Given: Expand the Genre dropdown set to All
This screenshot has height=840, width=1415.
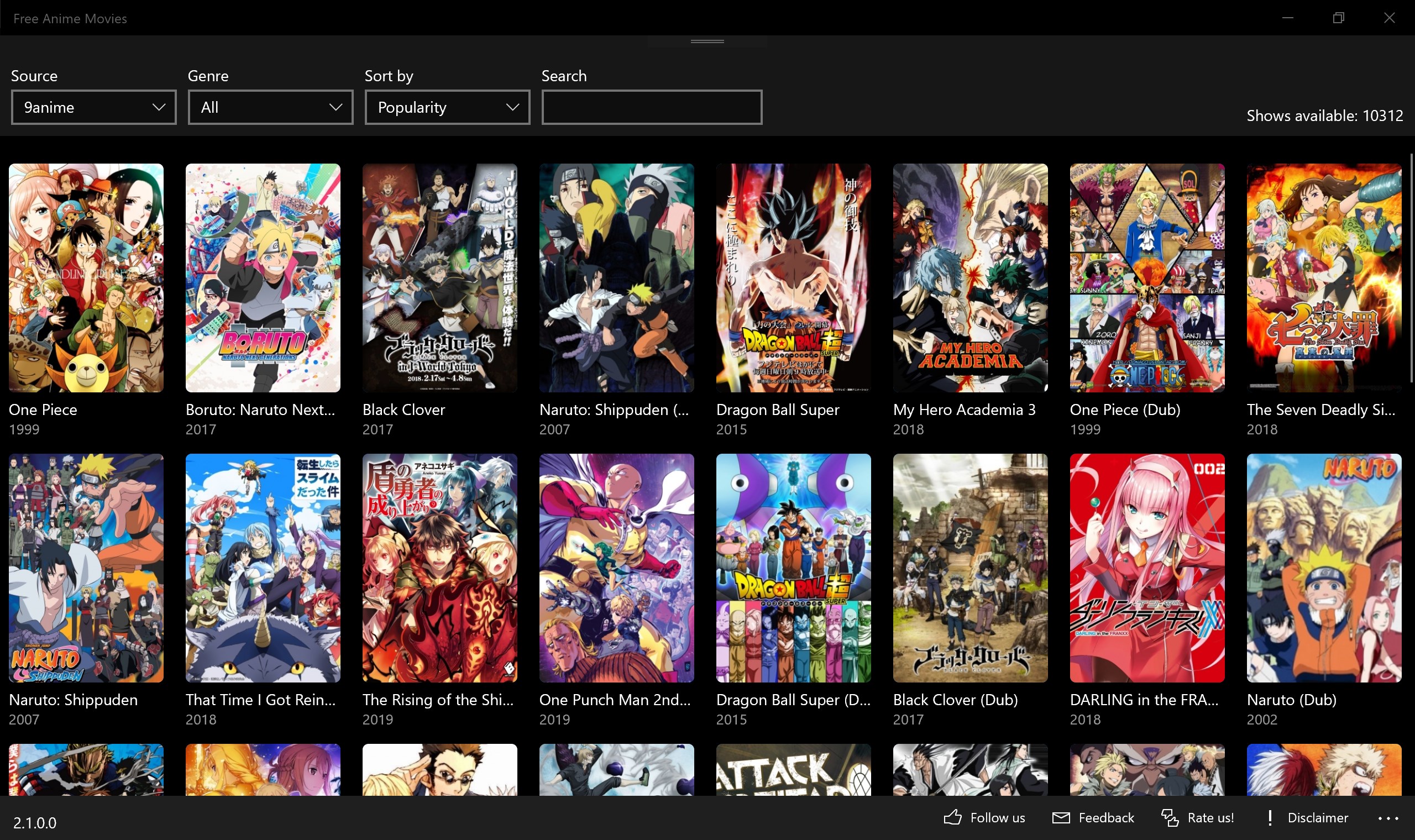Looking at the screenshot, I should pyautogui.click(x=270, y=107).
